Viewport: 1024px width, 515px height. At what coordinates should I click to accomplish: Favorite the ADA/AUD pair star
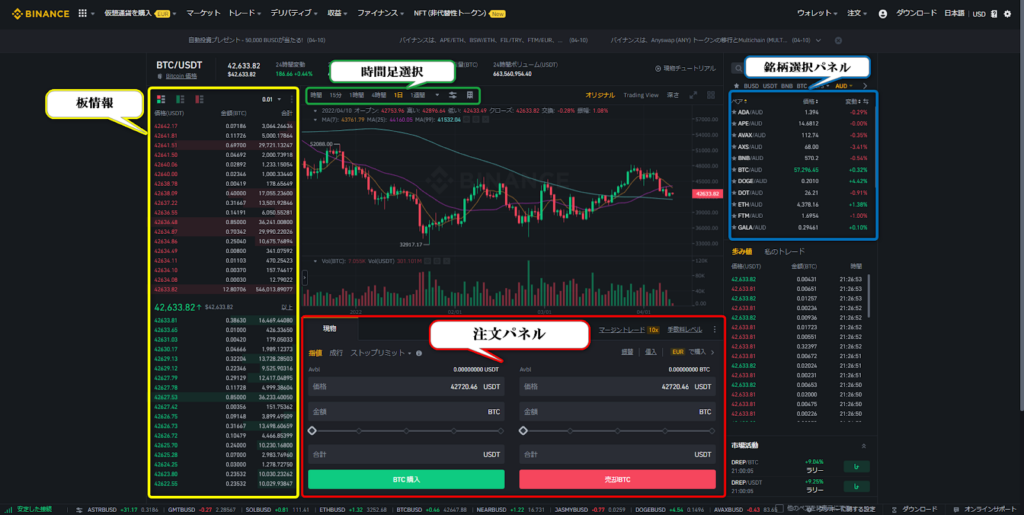point(734,112)
